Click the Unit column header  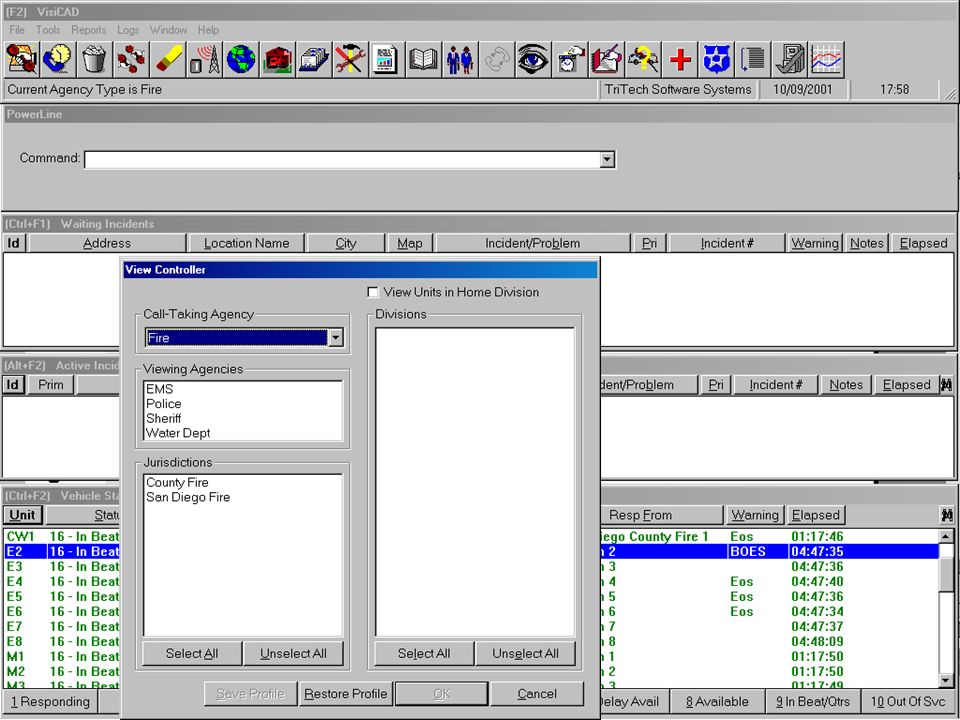(23, 515)
